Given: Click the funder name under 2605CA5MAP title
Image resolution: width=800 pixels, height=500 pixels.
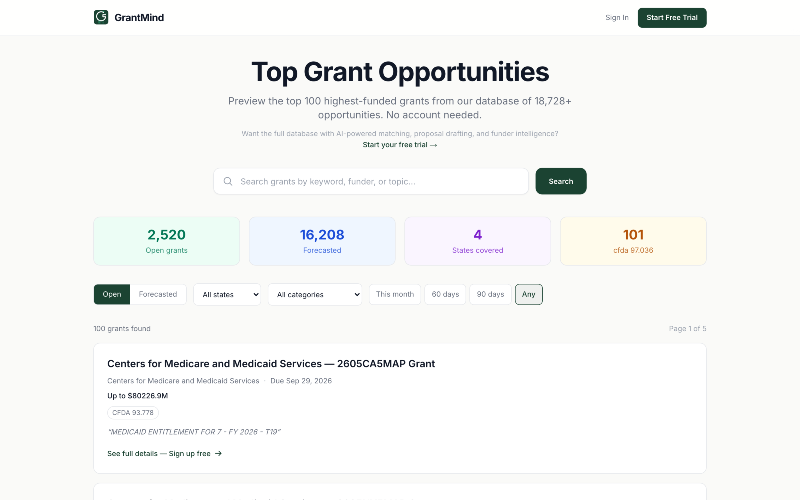Looking at the screenshot, I should (183, 381).
